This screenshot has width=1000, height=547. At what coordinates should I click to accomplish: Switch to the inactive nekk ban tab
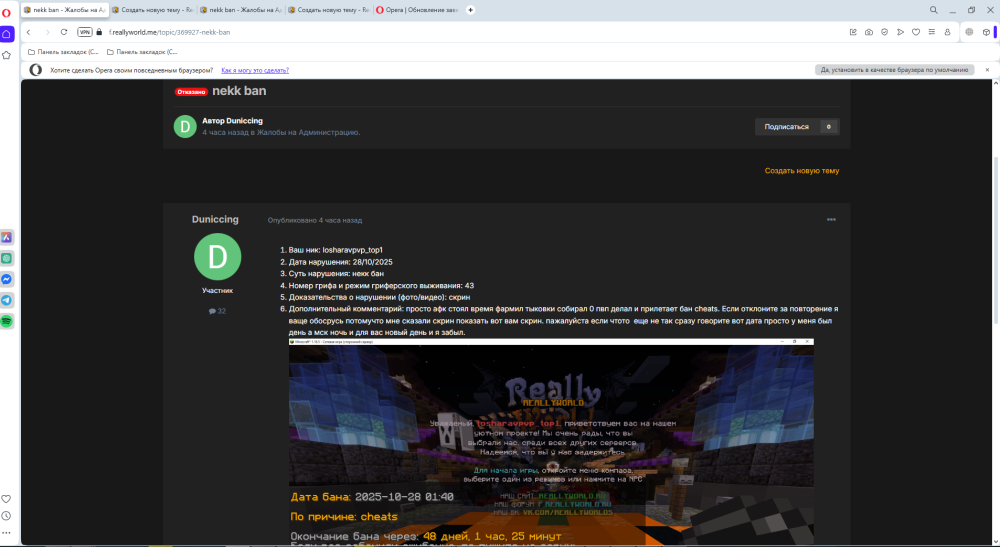(242, 10)
